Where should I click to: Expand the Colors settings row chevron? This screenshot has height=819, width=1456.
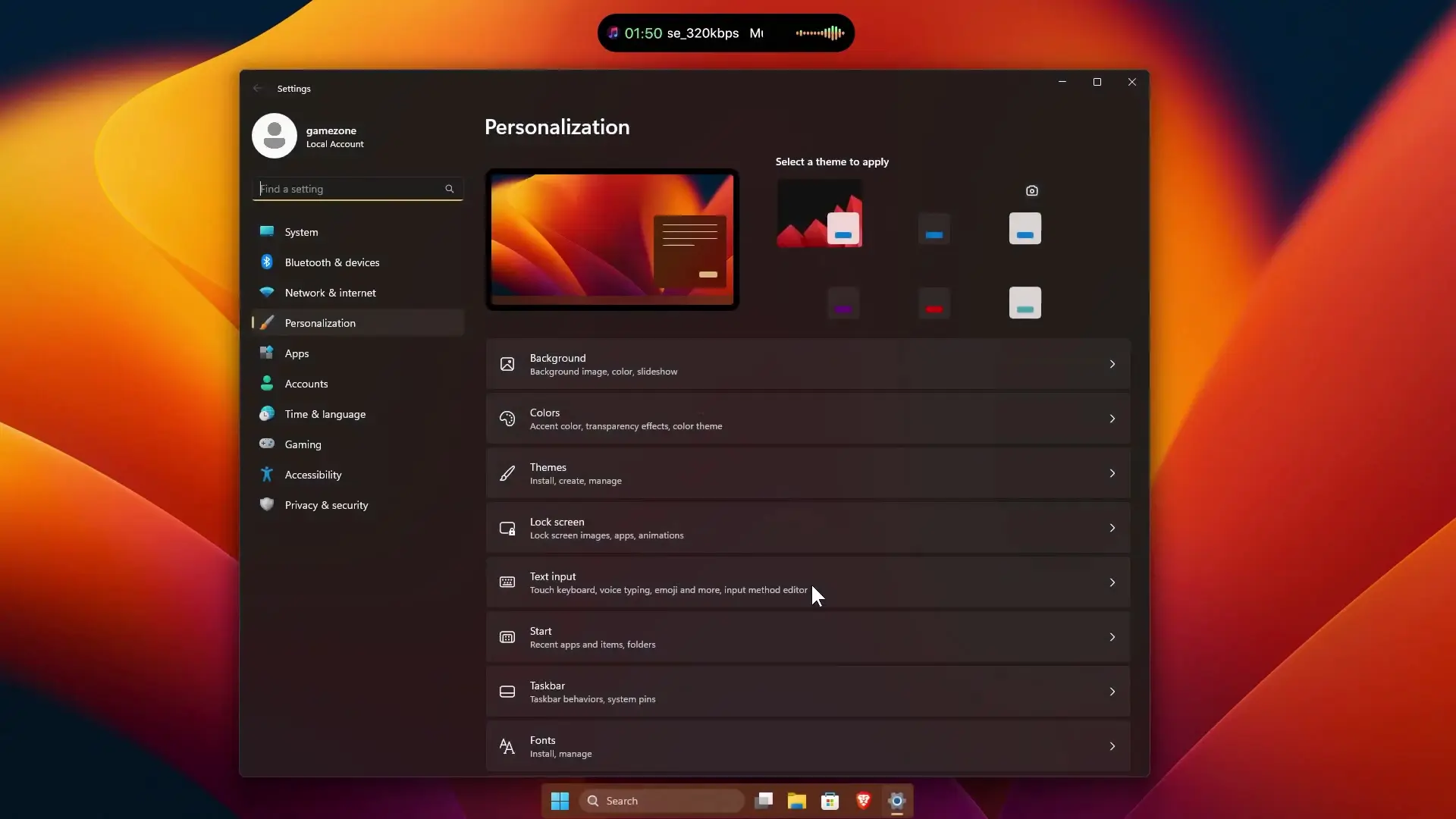1112,419
